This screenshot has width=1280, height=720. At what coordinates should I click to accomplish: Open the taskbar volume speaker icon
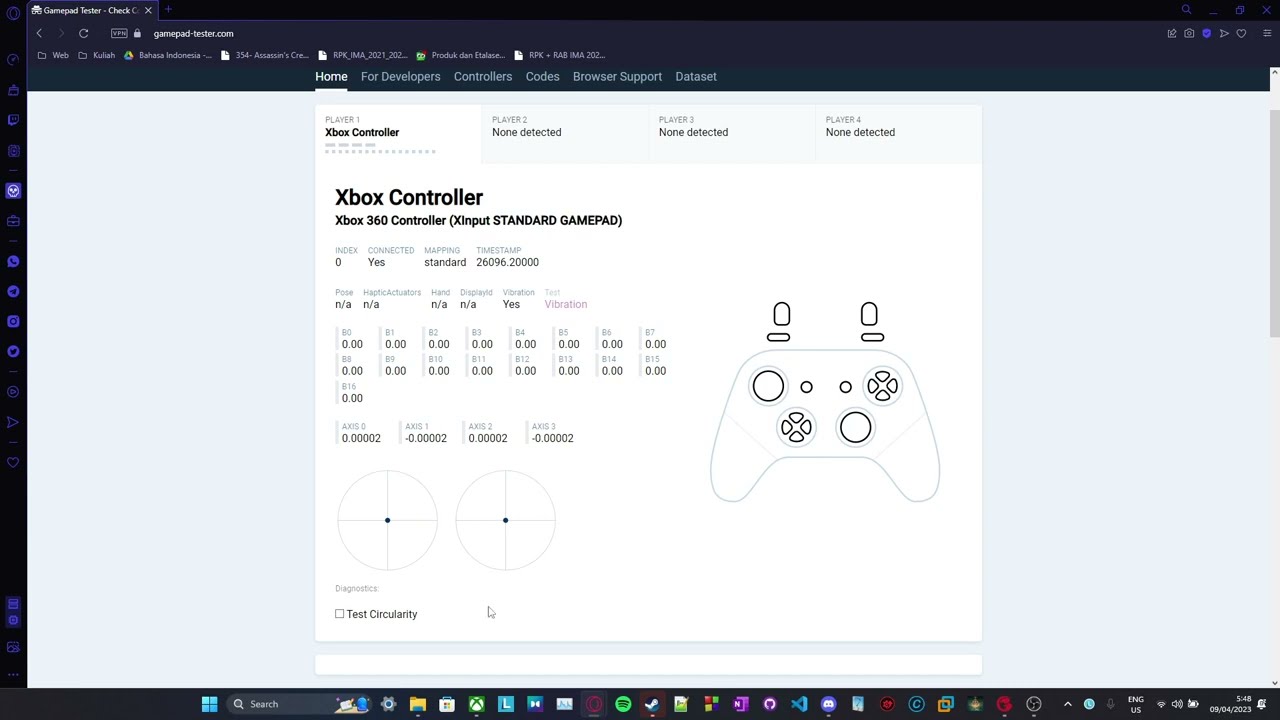coord(1177,704)
